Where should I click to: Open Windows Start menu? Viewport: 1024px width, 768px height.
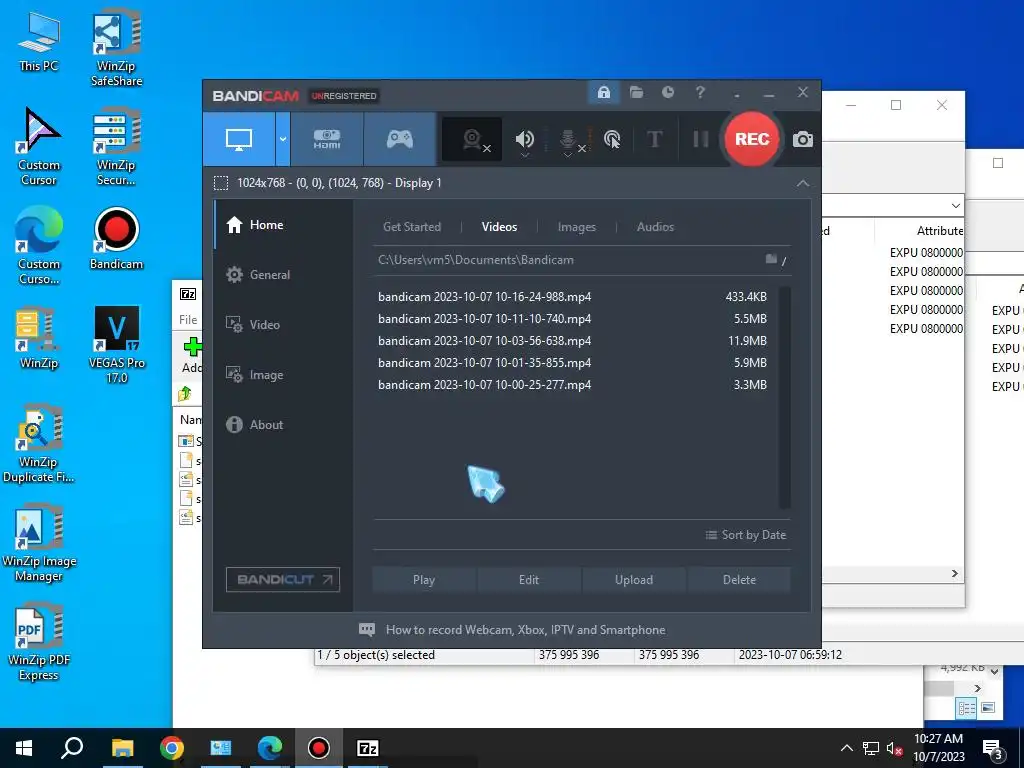[x=24, y=748]
